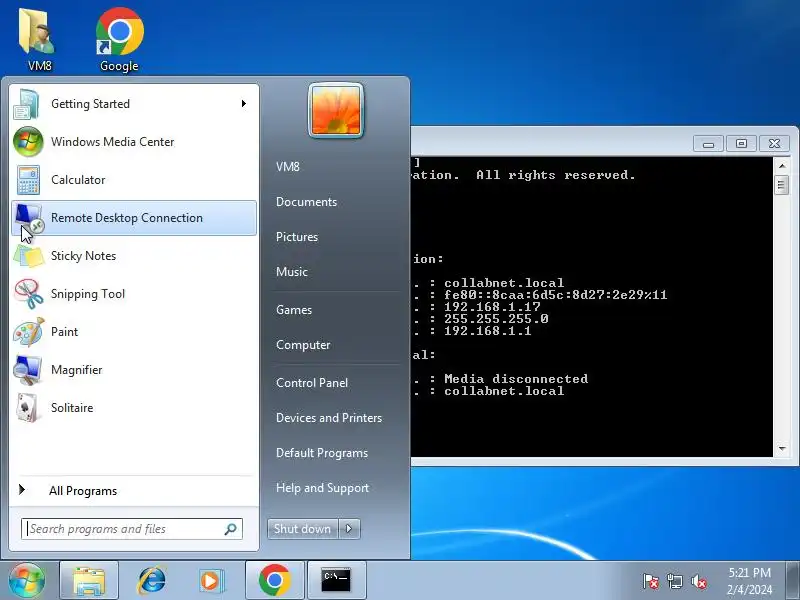This screenshot has height=600, width=800.
Task: Open Music from Start menu
Action: point(292,272)
